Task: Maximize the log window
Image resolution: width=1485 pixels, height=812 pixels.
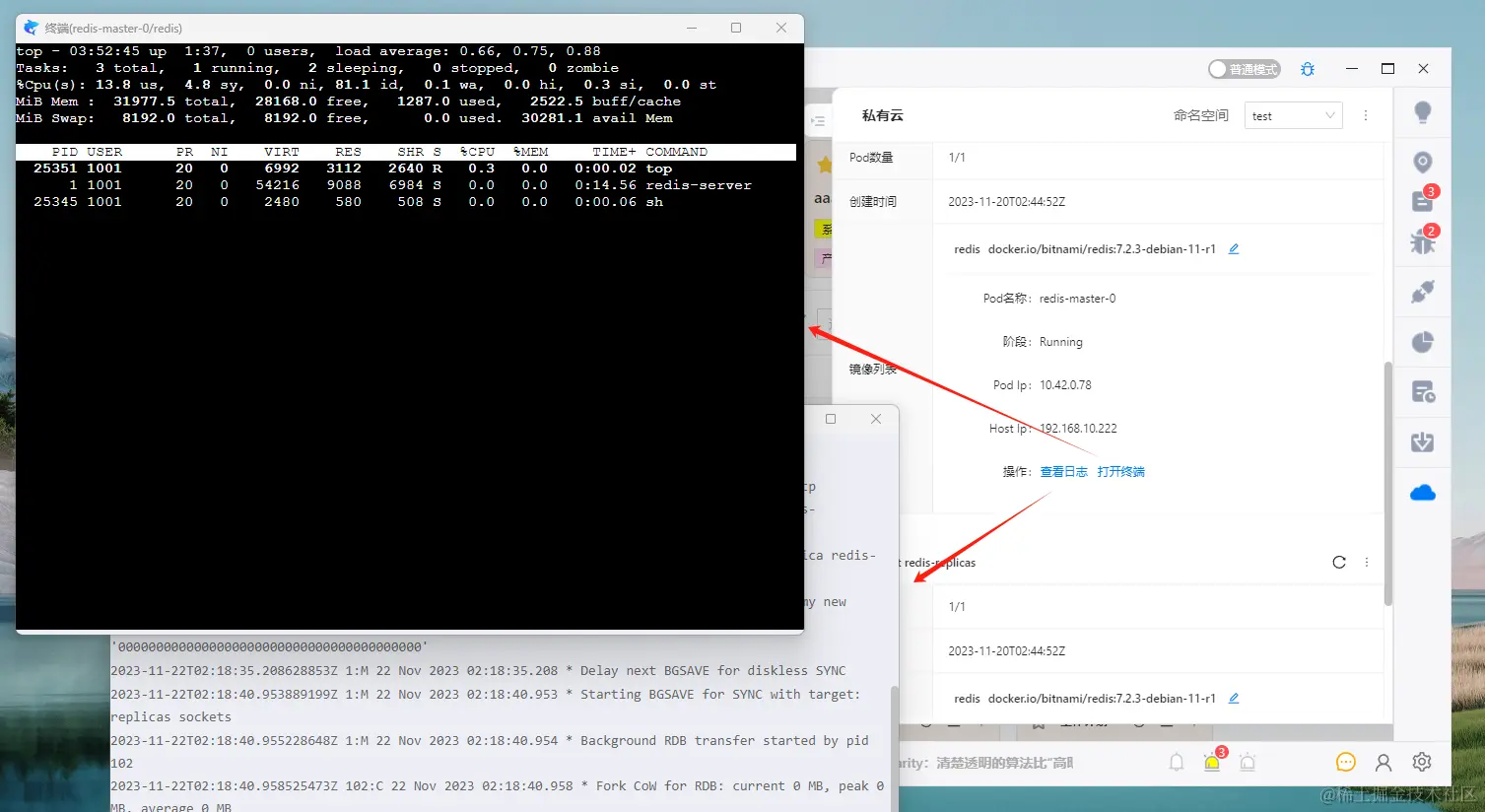Action: 831,419
